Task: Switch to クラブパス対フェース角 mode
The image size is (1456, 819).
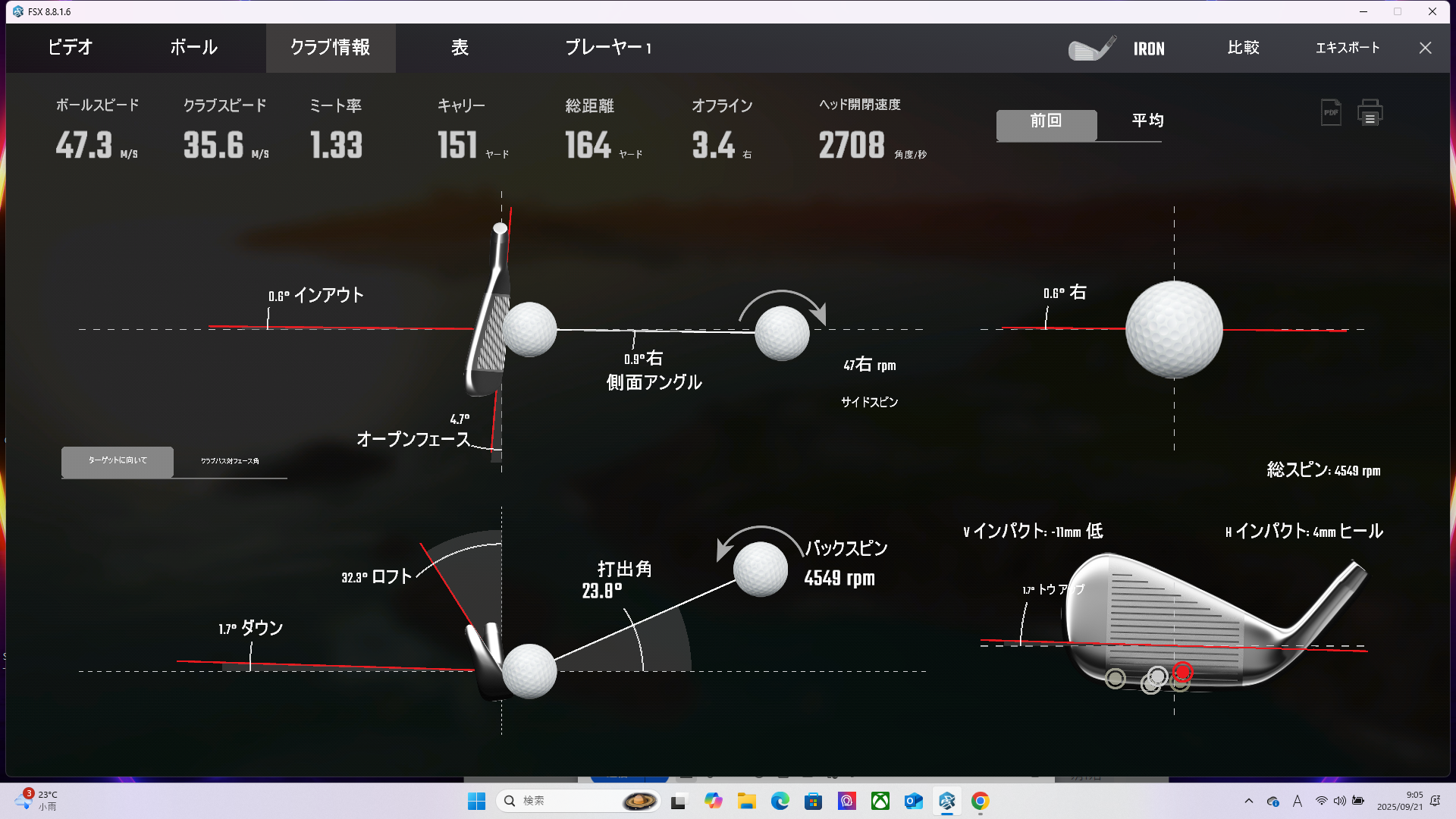Action: [x=230, y=461]
